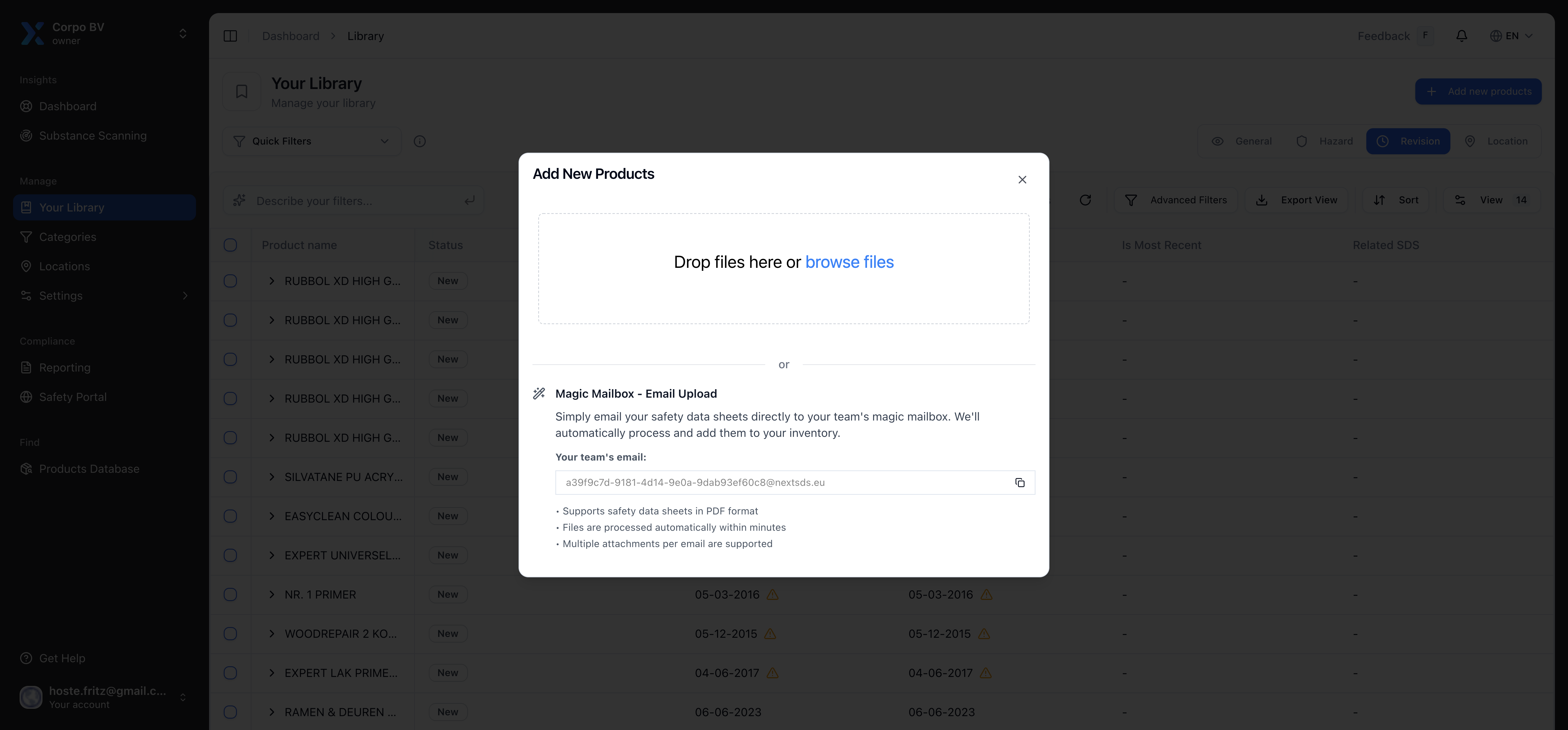Image resolution: width=1568 pixels, height=730 pixels.
Task: Open Advanced Filters
Action: (1177, 200)
